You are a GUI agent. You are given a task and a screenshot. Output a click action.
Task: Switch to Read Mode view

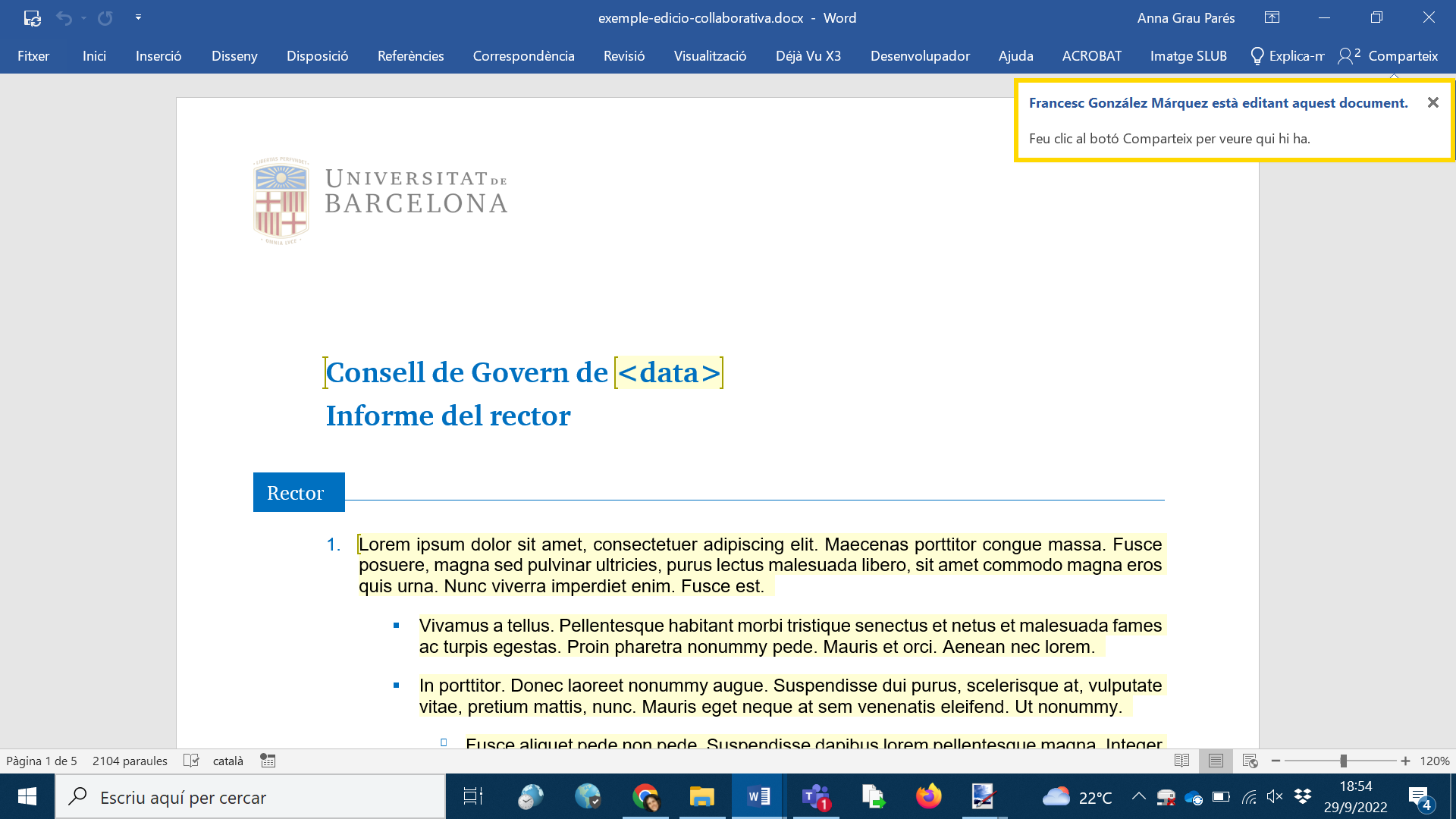pyautogui.click(x=1181, y=761)
